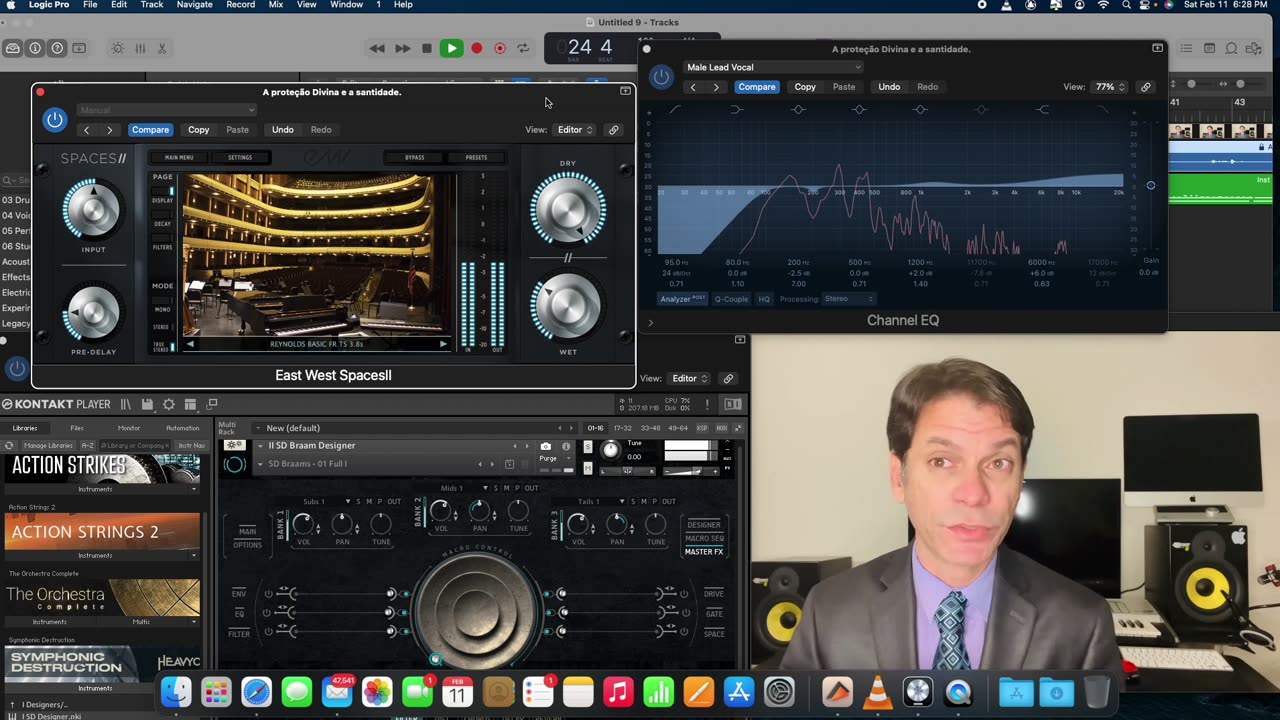The height and width of the screenshot is (720, 1280).
Task: Click the concert hall image in SpacesII
Action: [x=316, y=255]
